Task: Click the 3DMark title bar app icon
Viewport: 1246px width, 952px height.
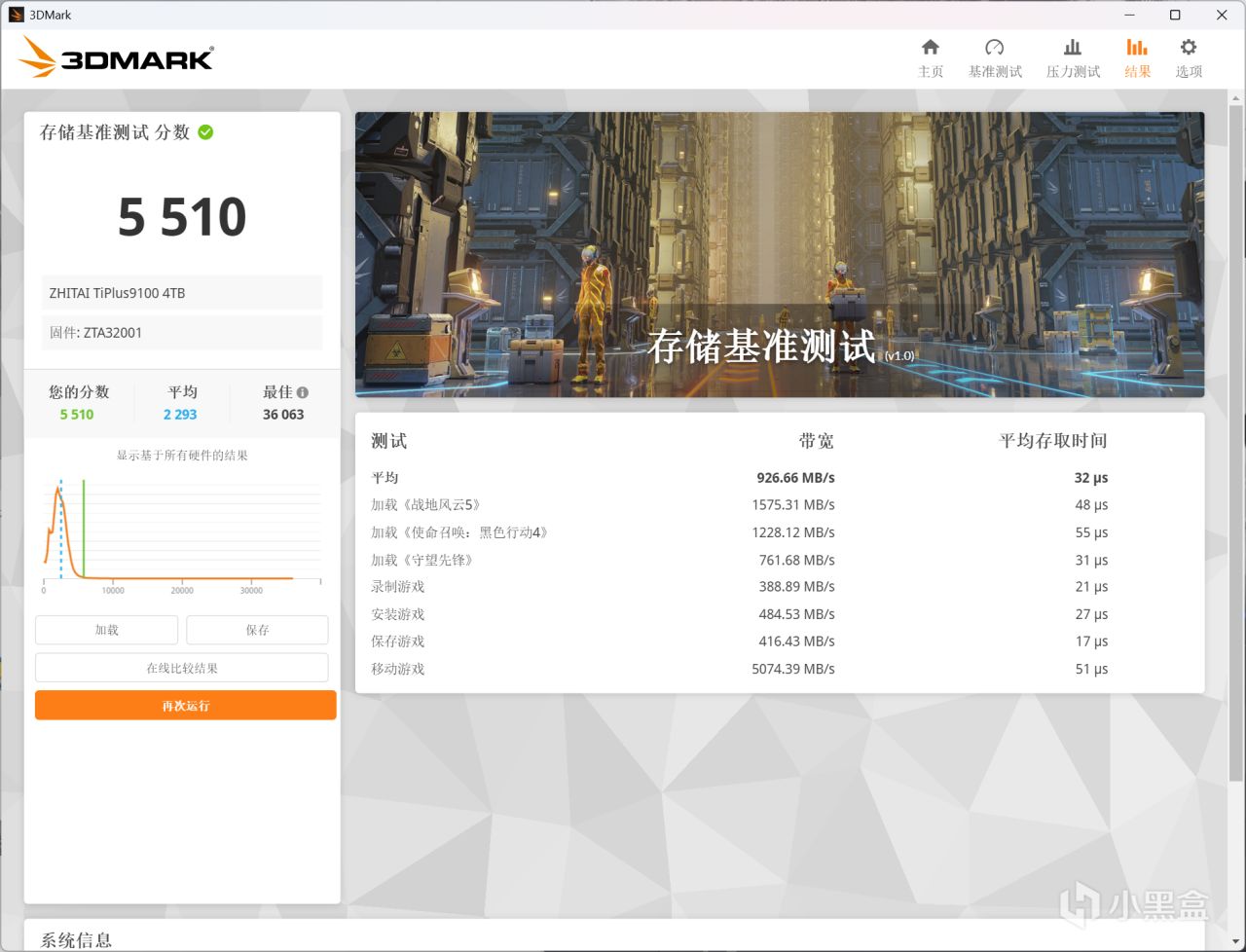Action: [16, 15]
